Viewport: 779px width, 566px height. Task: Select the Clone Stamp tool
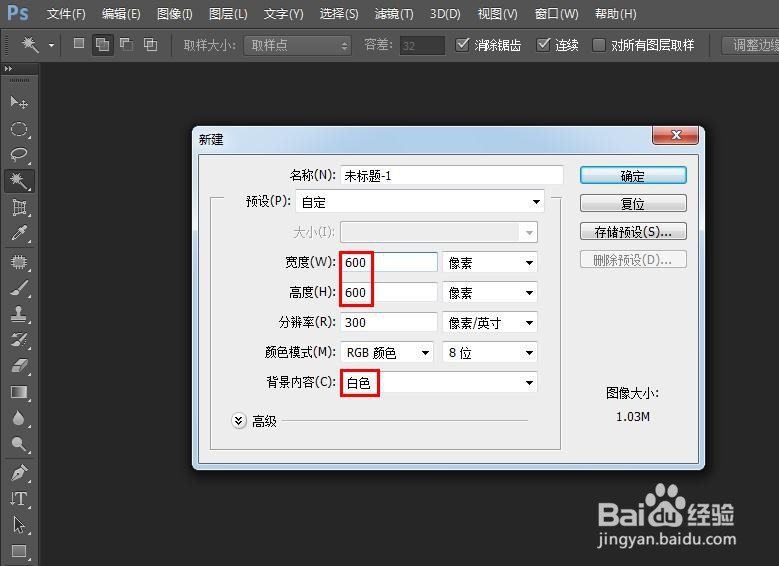pos(19,314)
